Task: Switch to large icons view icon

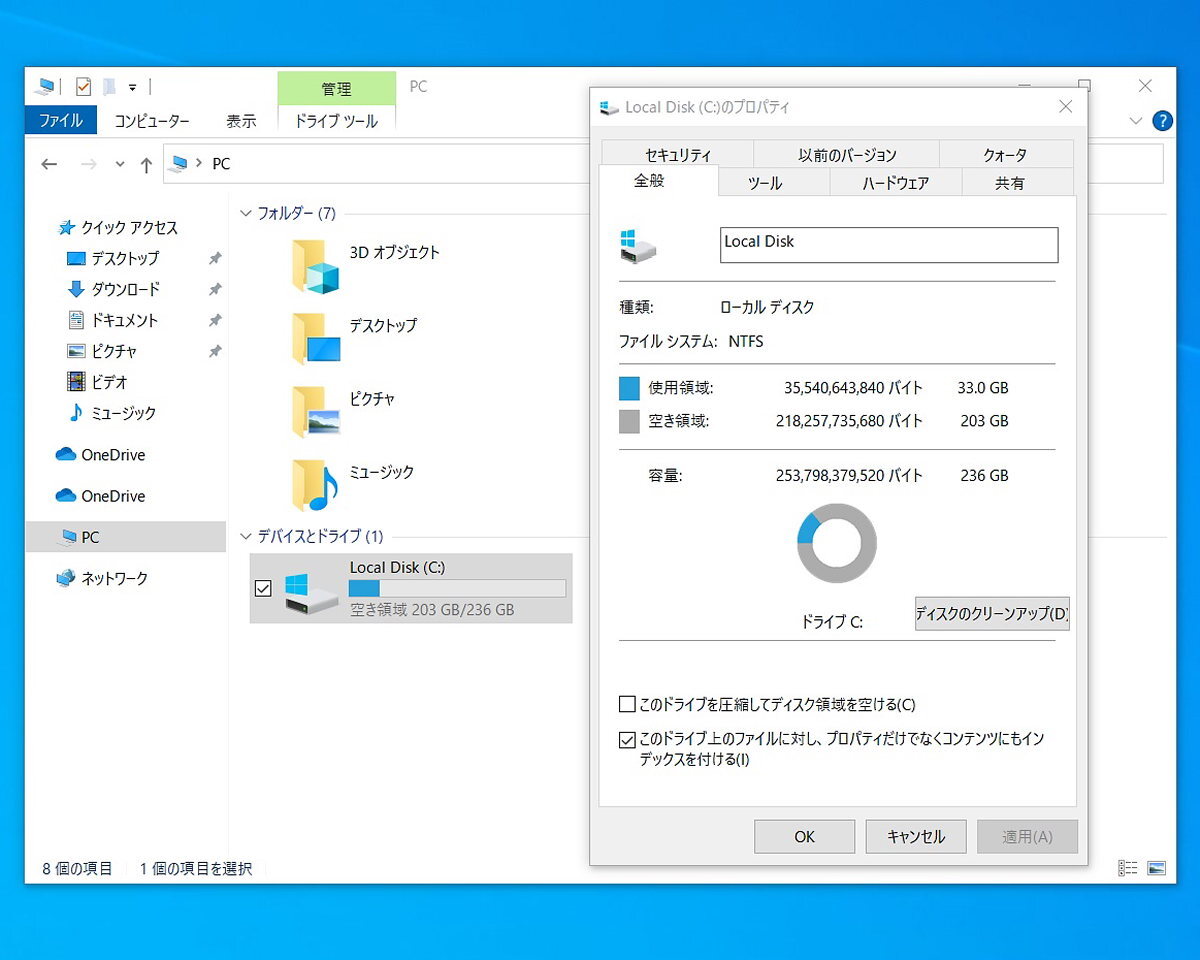Action: (1157, 868)
